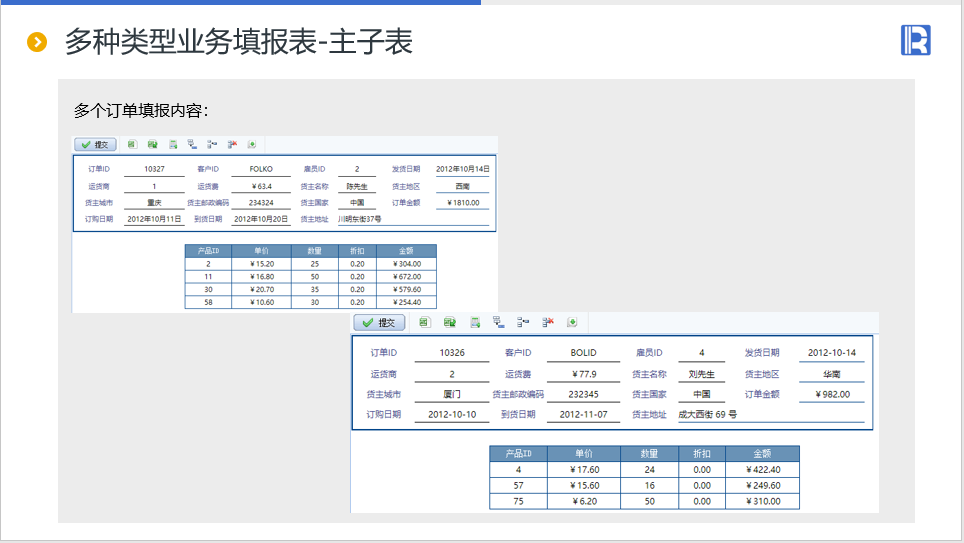Screen dimensions: 964x543
Task: Click the ¥304.00 amount cell
Action: [407, 264]
